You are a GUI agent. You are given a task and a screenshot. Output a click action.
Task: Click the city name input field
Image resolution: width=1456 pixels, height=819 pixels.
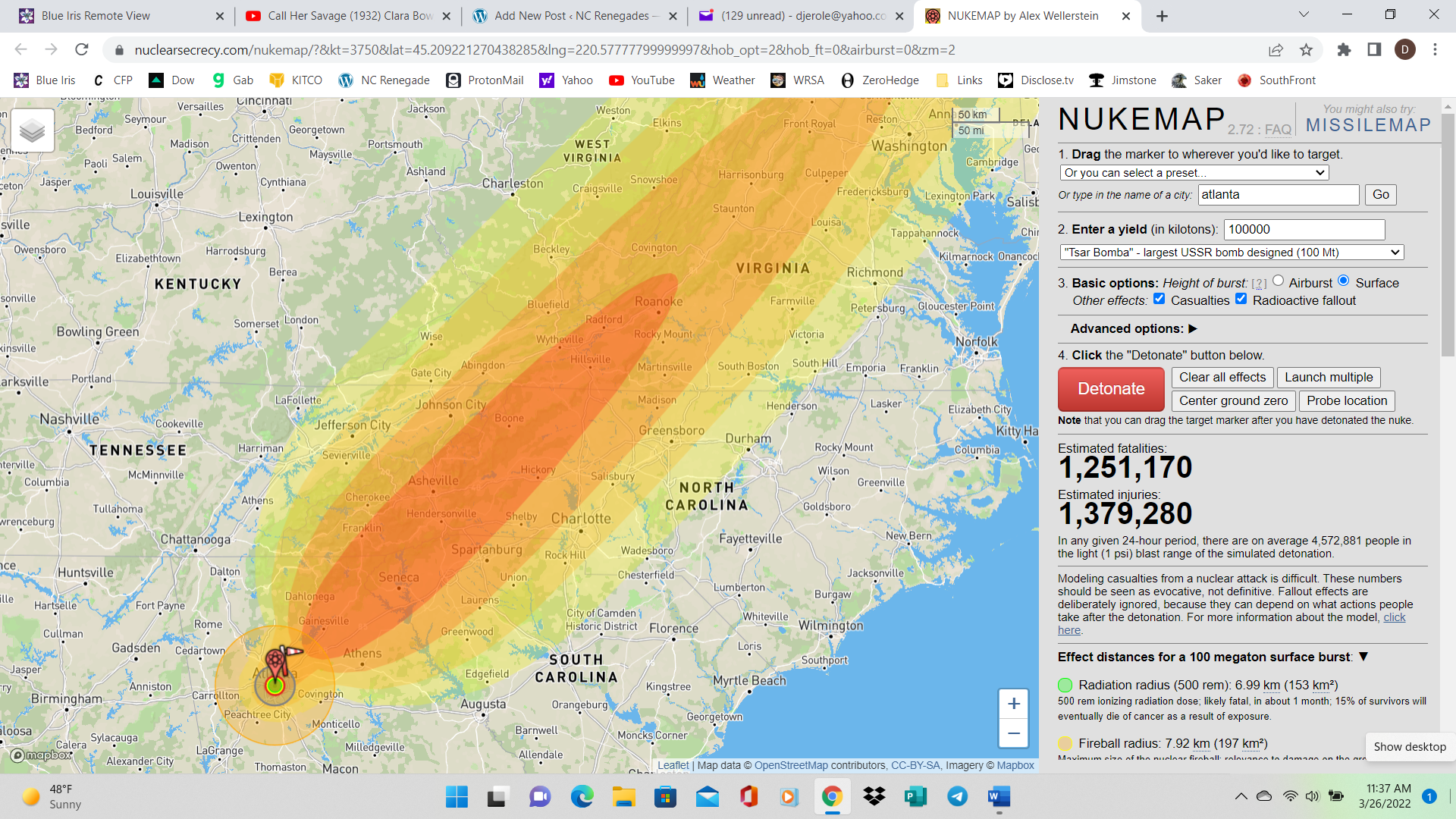coord(1279,194)
